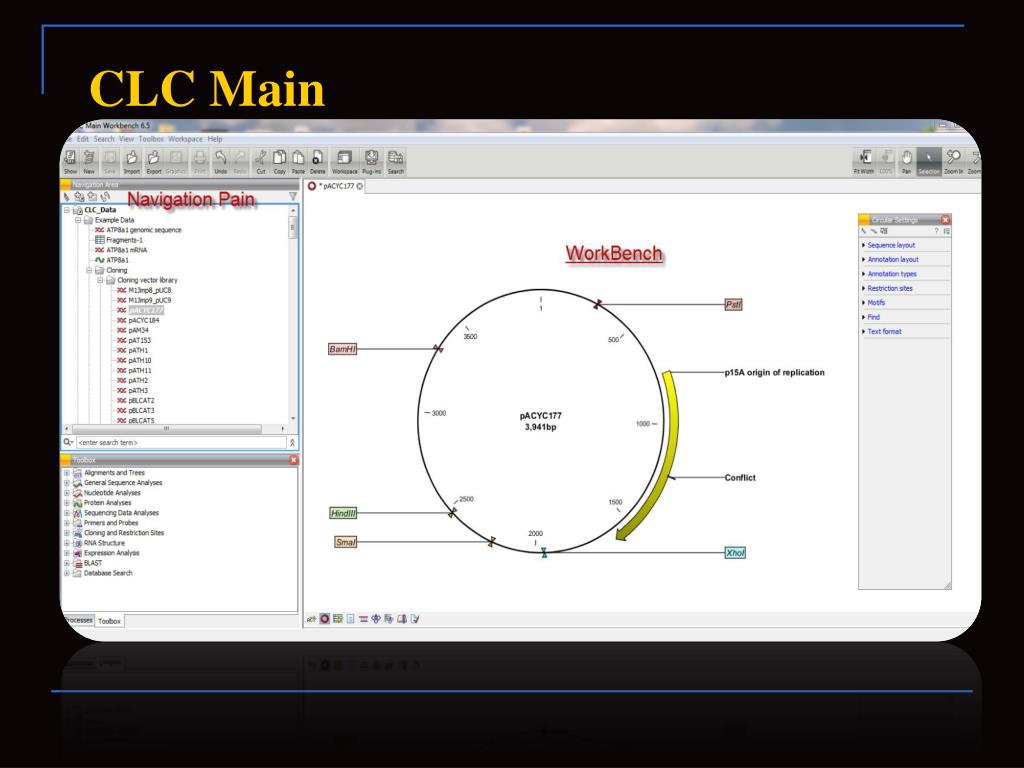Click the Show toolbar button
1024x768 pixels.
point(71,161)
